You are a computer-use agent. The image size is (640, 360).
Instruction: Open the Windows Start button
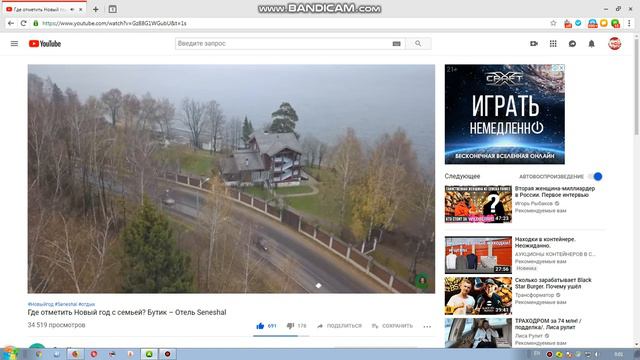tap(11, 353)
